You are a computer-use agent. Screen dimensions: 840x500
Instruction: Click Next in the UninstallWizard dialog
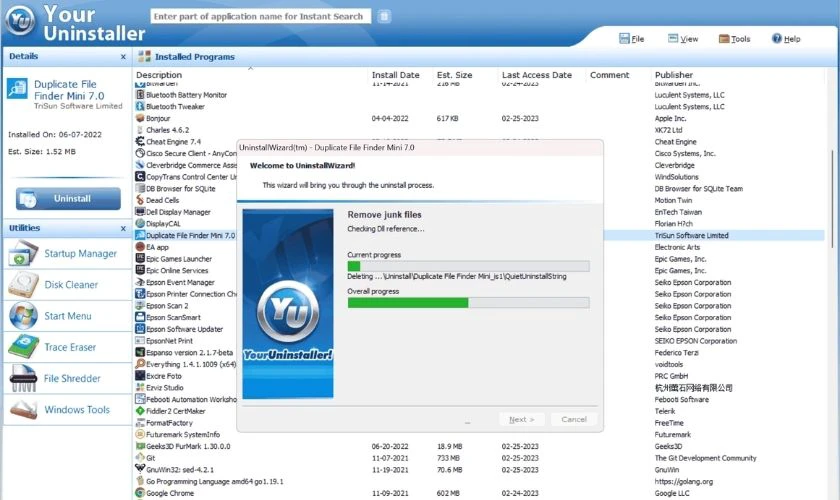pos(522,420)
